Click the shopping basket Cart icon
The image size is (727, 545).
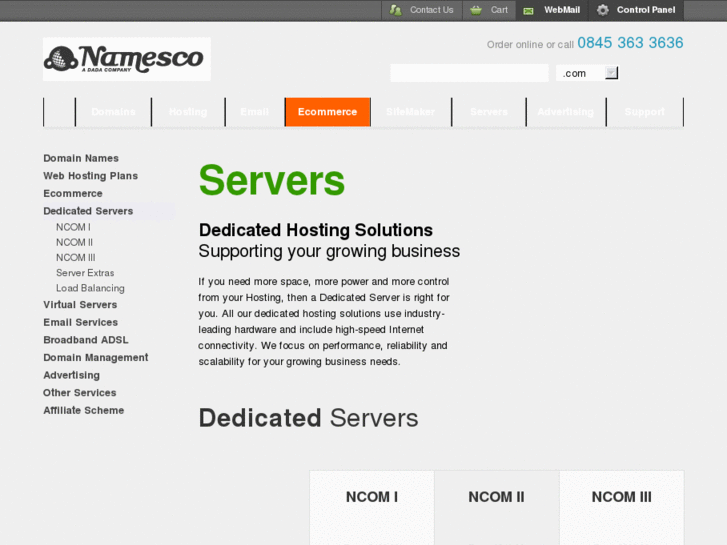476,10
